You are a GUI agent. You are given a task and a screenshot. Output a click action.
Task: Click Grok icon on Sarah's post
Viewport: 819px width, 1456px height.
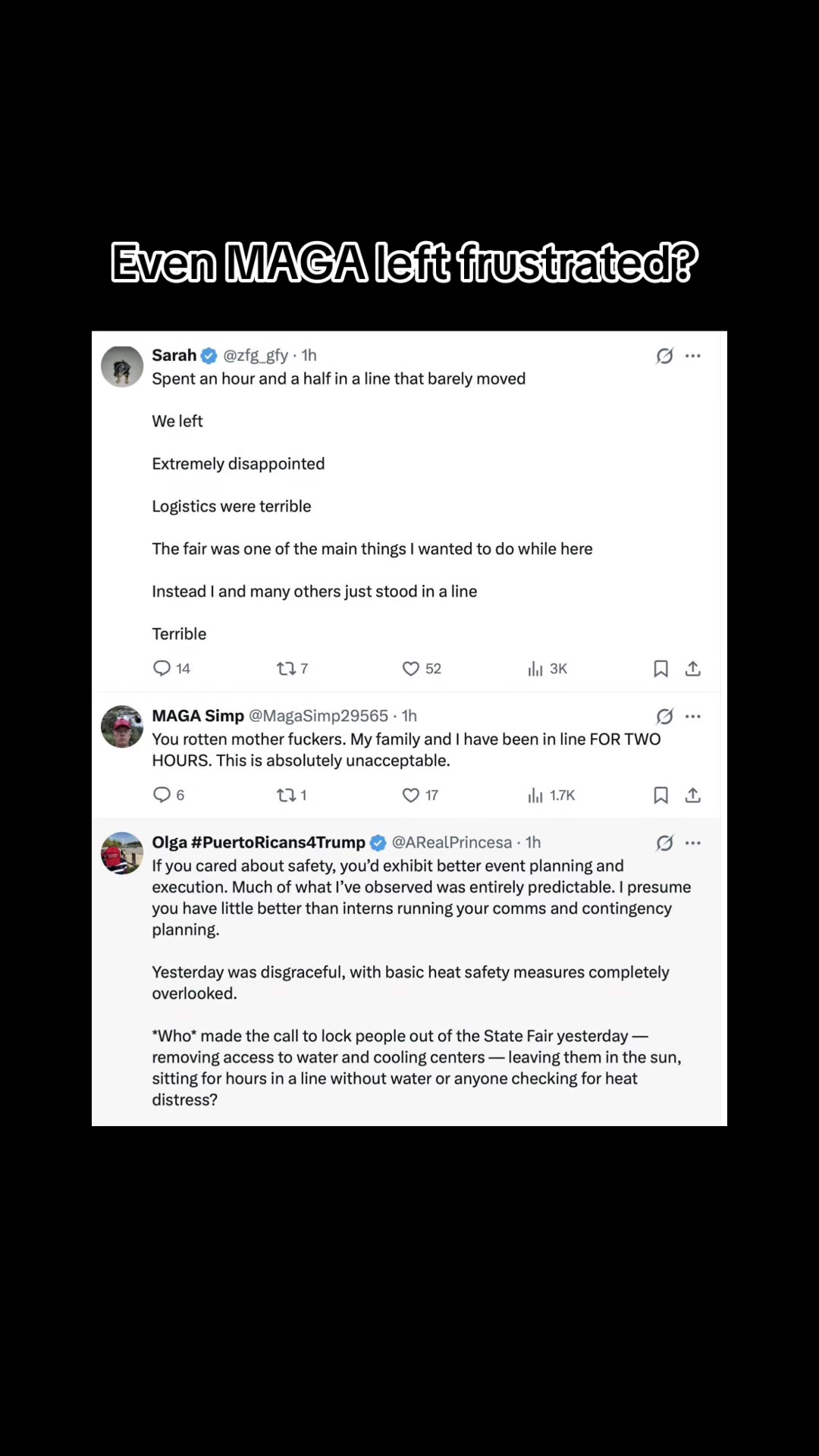pyautogui.click(x=664, y=356)
